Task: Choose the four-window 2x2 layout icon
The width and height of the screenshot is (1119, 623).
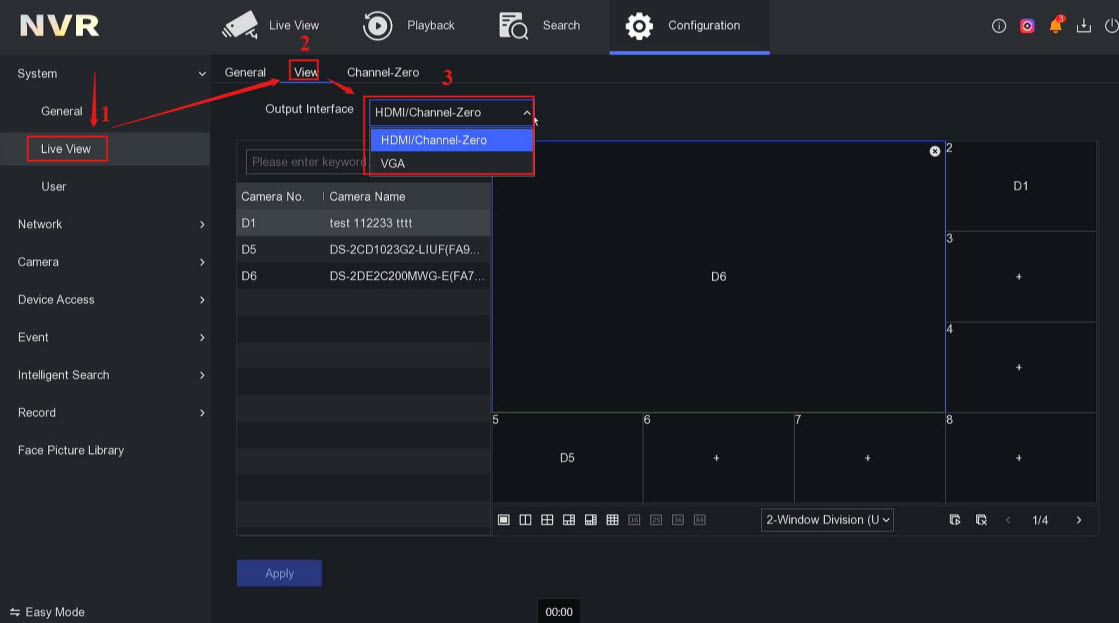Action: point(547,520)
